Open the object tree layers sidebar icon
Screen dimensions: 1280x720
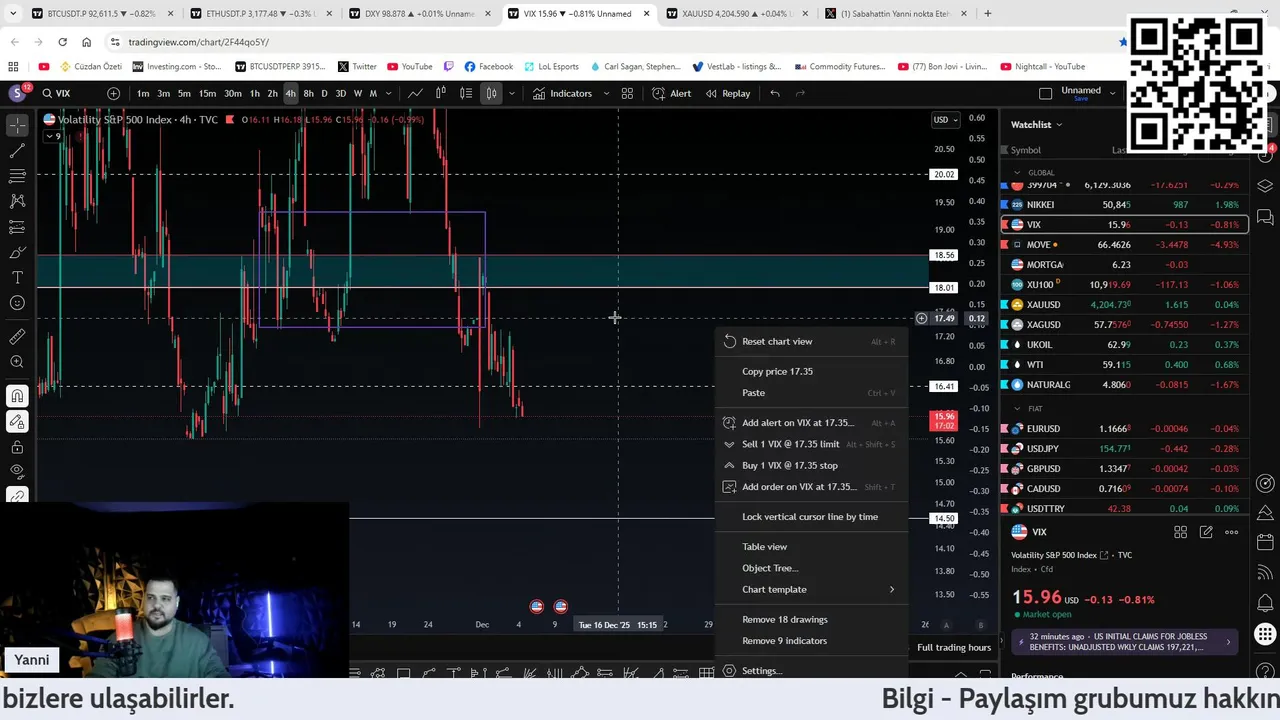click(x=1265, y=186)
